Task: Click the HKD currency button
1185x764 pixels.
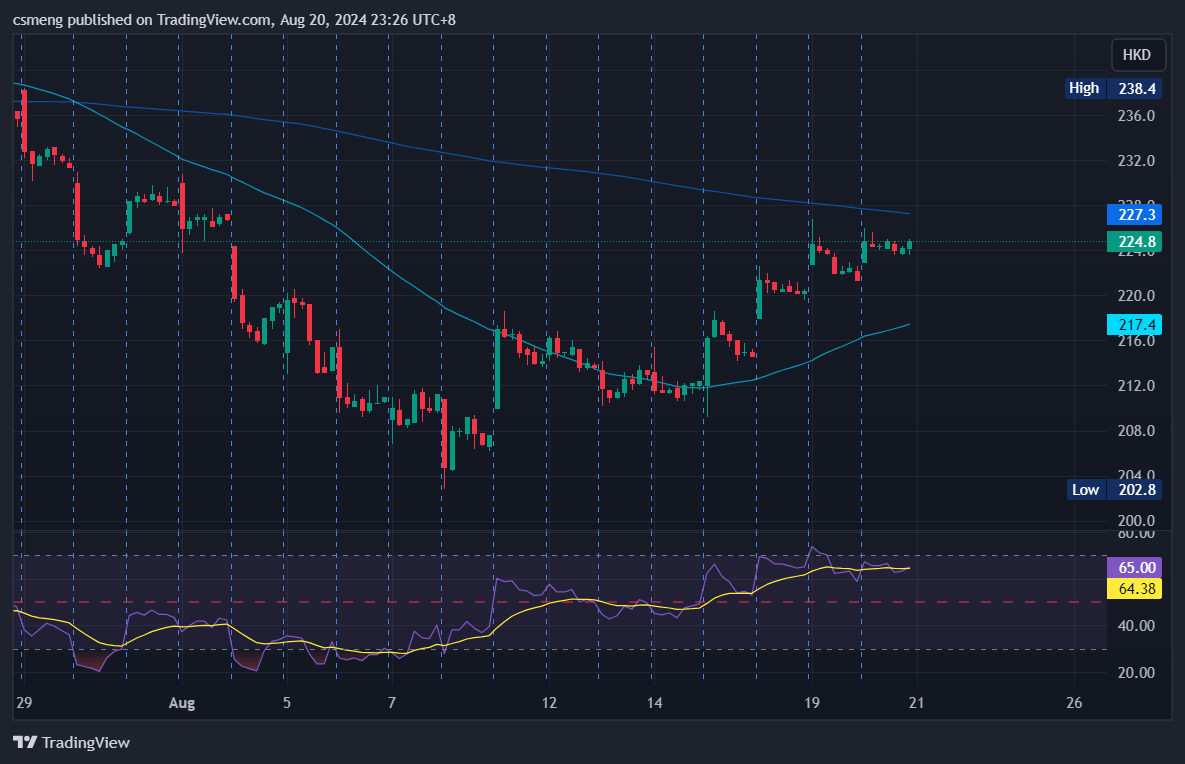Action: click(1136, 55)
